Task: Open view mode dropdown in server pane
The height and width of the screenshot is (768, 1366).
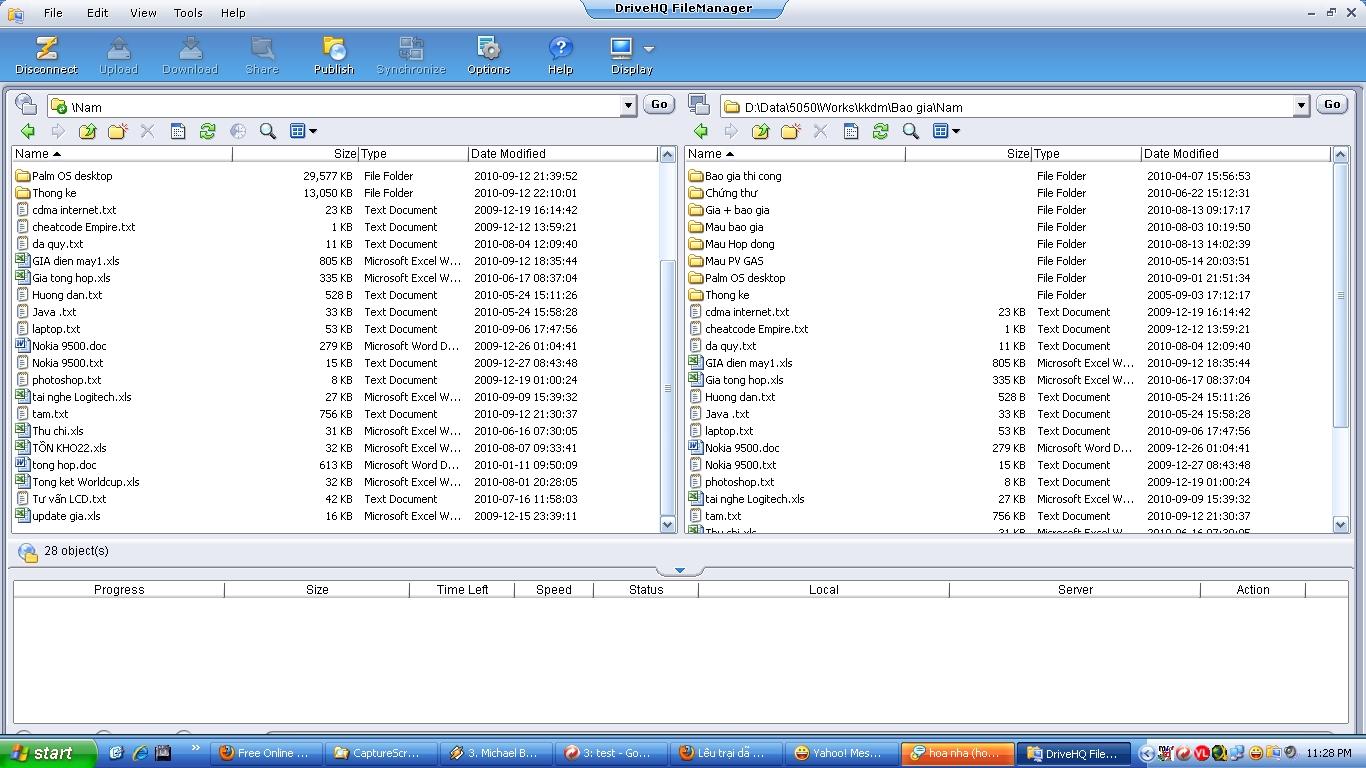Action: point(303,131)
